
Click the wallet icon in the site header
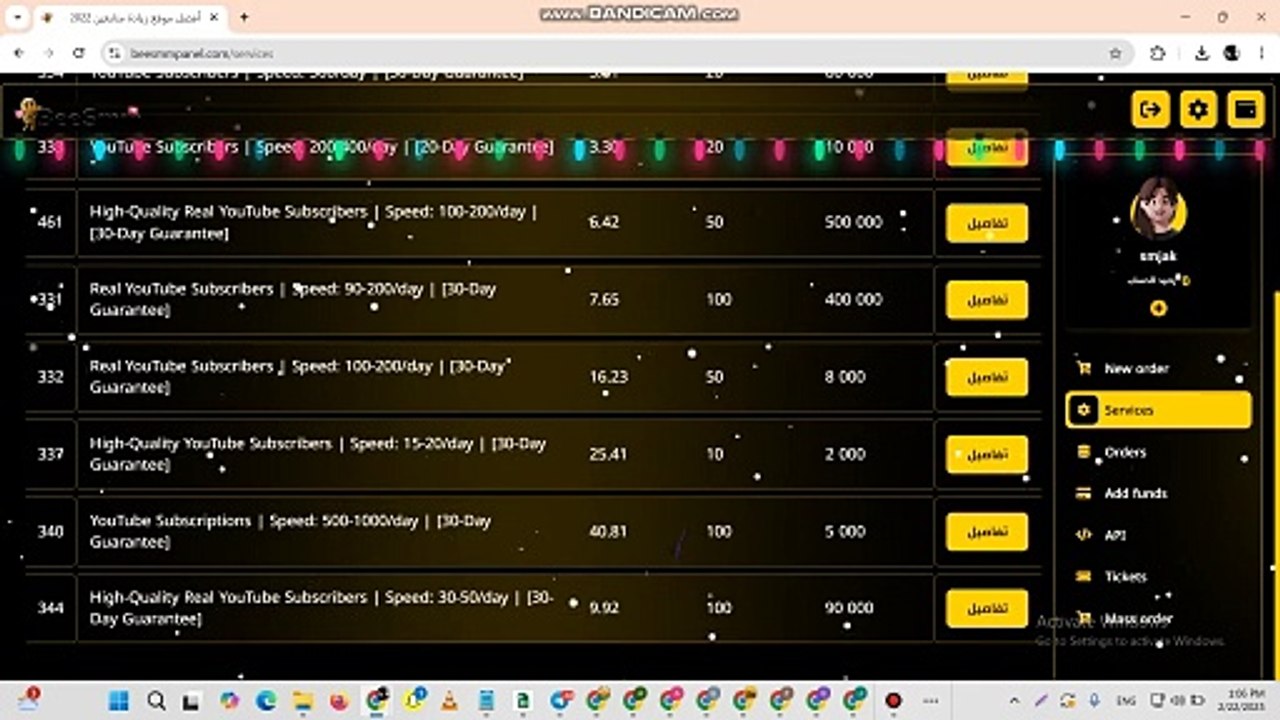[1245, 109]
